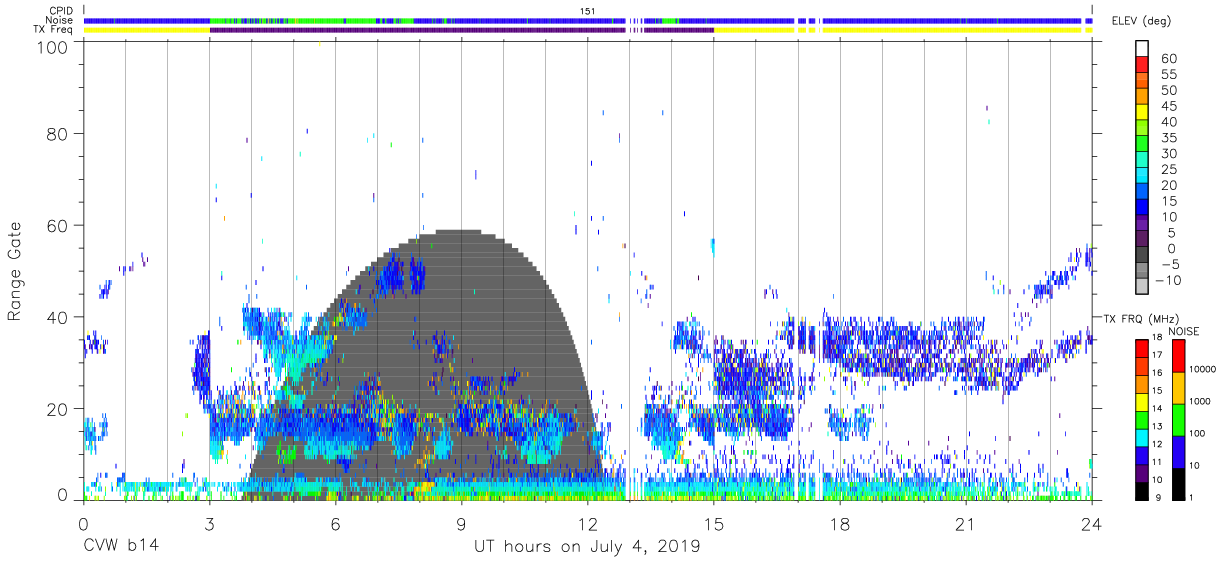Viewport: 1228px width, 567px height.
Task: Click the y-axis tick labeled 60
Action: point(58,225)
